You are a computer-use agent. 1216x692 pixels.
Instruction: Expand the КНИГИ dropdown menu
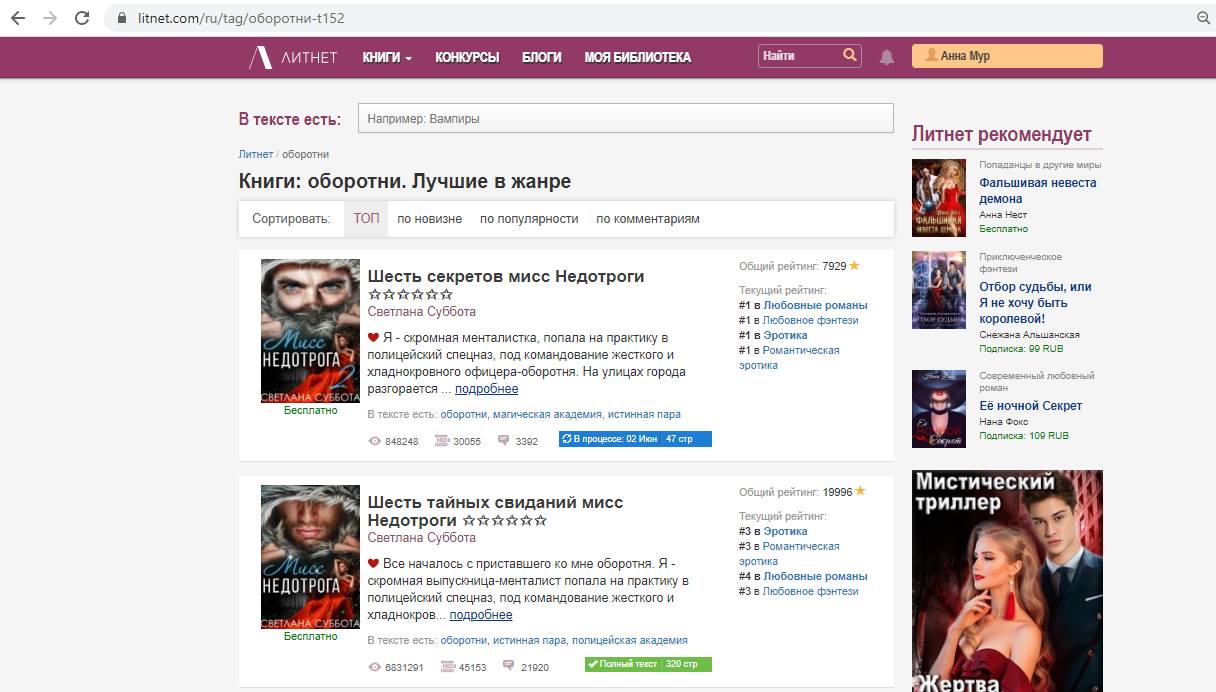point(387,57)
